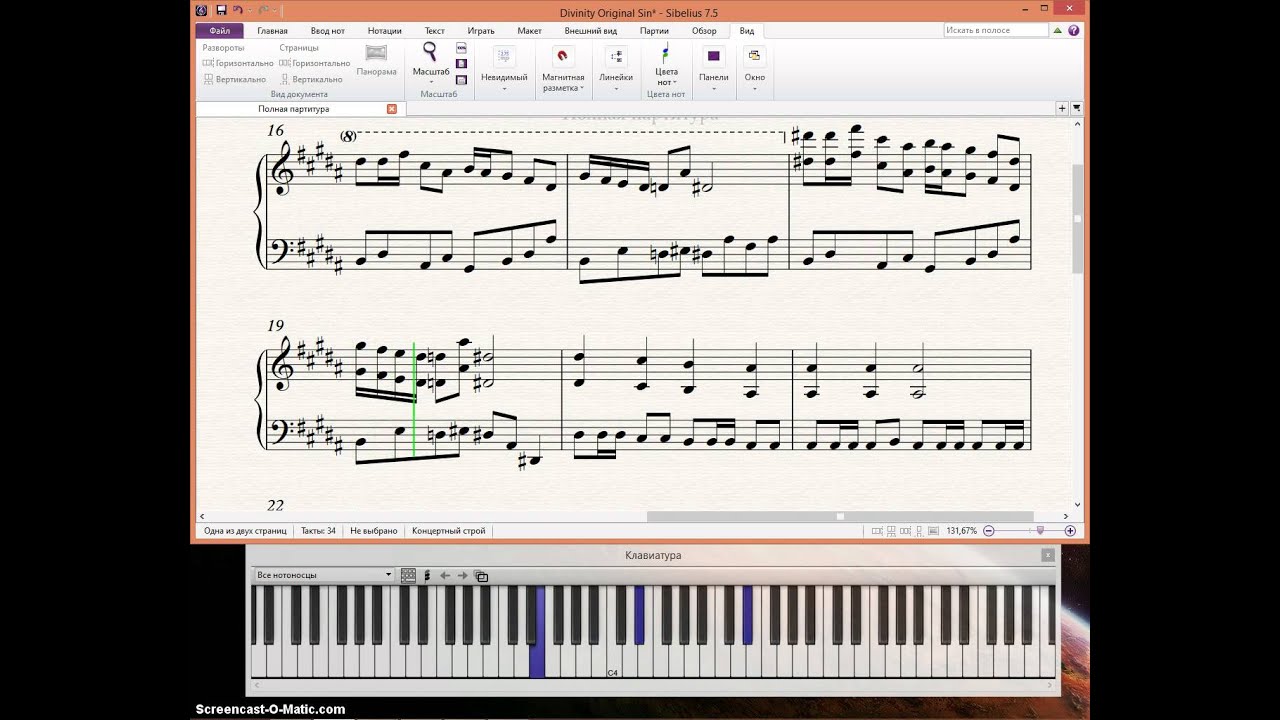Click panorama icon in status bar
The width and height of the screenshot is (1280, 720).
(934, 531)
